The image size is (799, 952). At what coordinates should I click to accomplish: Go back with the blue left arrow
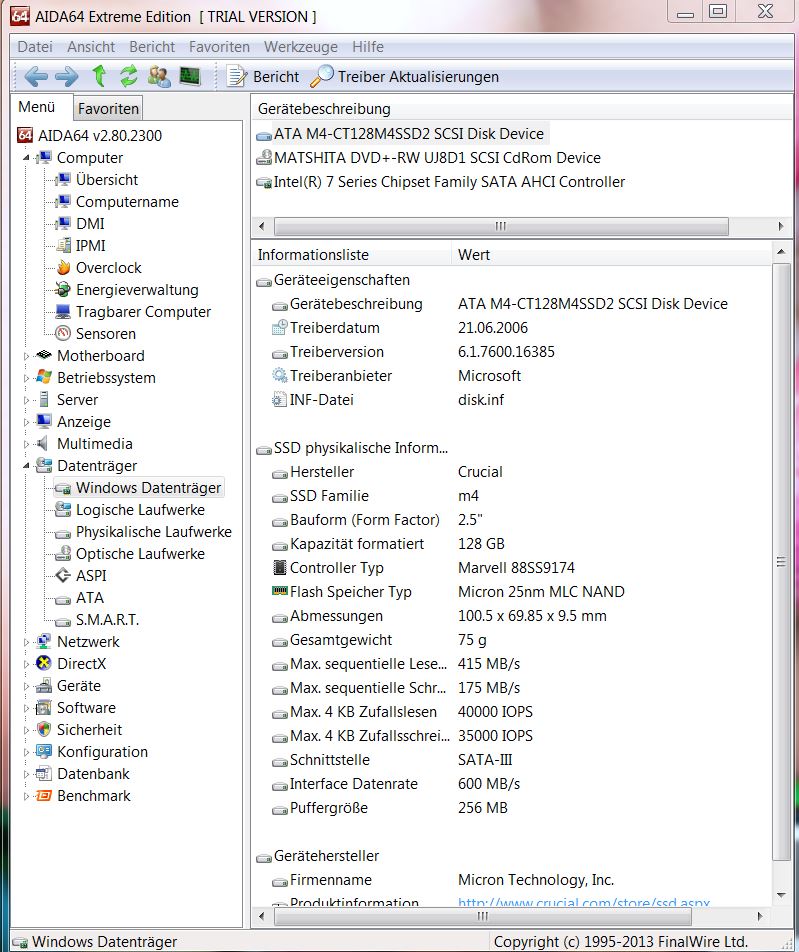36,76
